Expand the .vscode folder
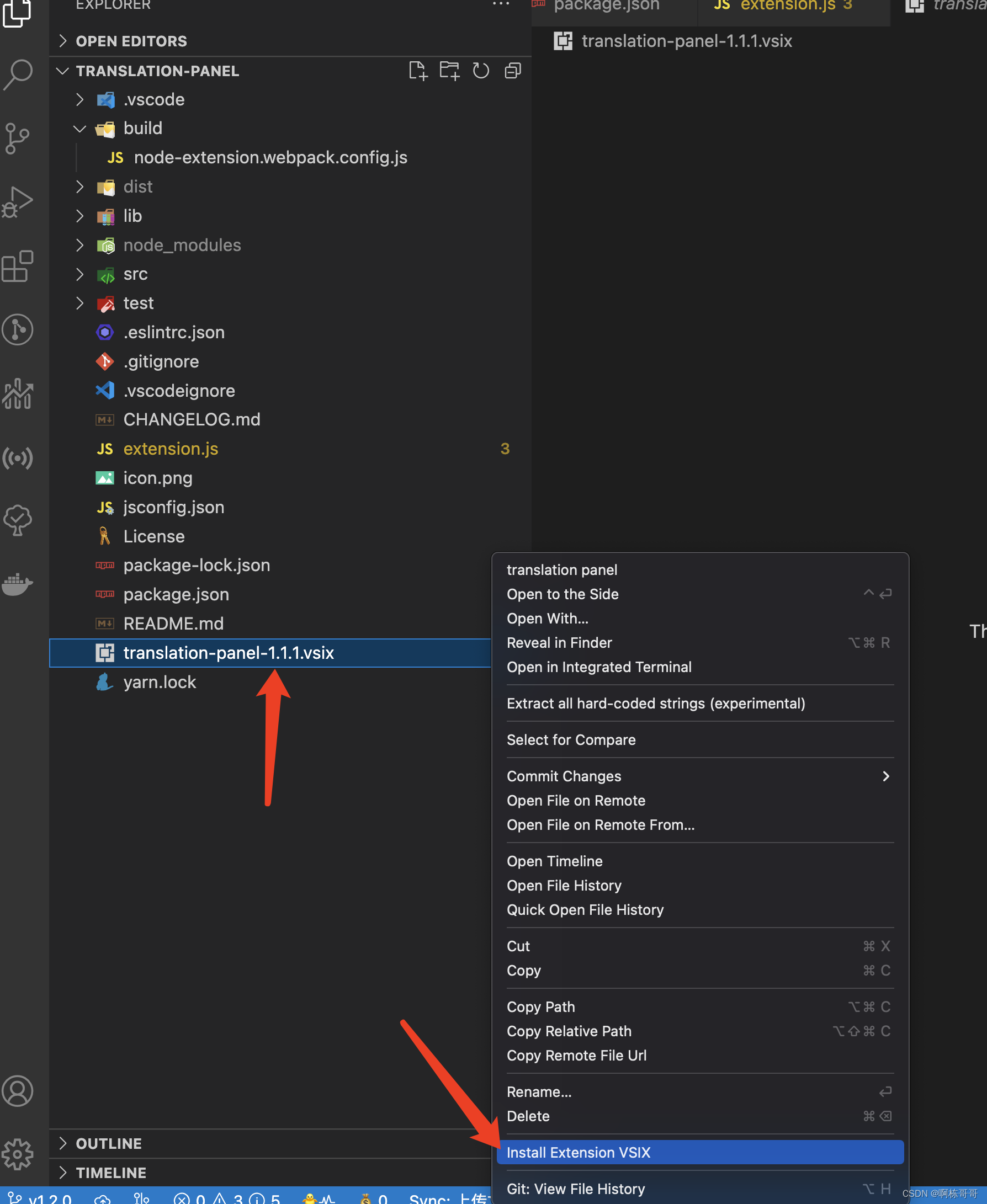The image size is (987, 1204). [290, 100]
